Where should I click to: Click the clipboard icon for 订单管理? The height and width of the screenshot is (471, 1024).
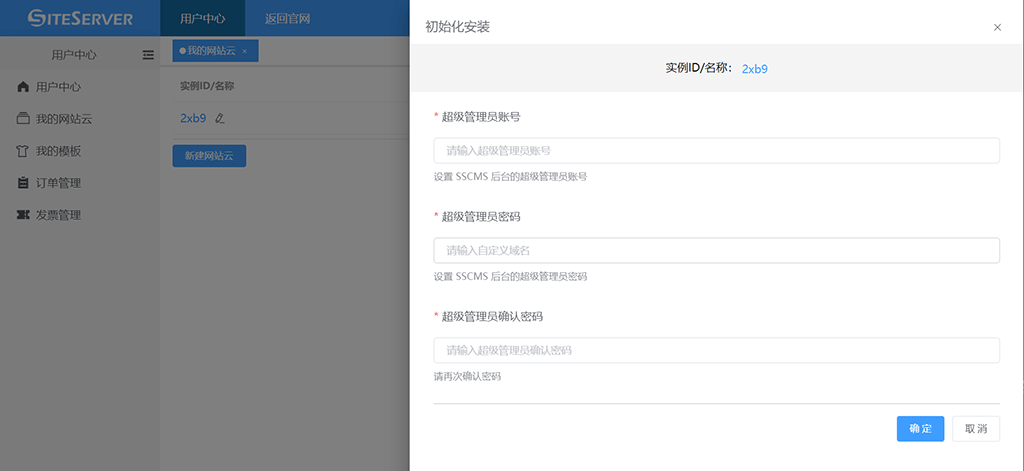[23, 183]
